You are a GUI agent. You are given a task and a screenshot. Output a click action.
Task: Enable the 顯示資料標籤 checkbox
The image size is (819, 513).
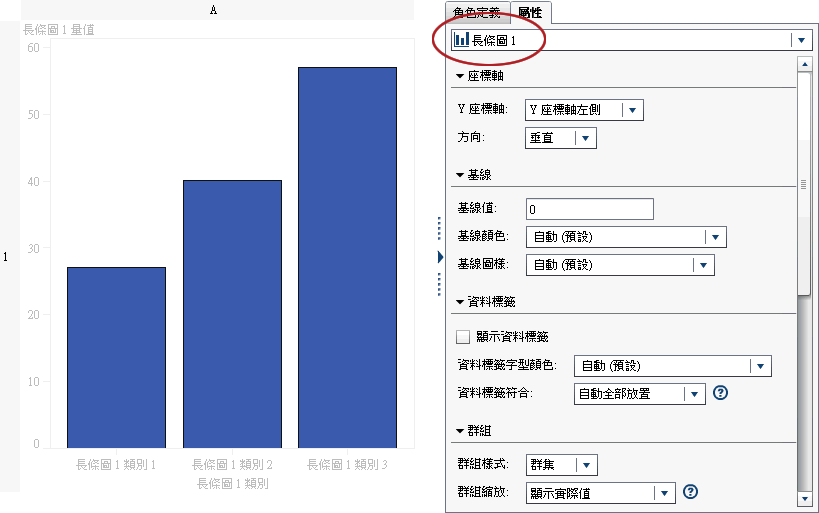click(463, 337)
